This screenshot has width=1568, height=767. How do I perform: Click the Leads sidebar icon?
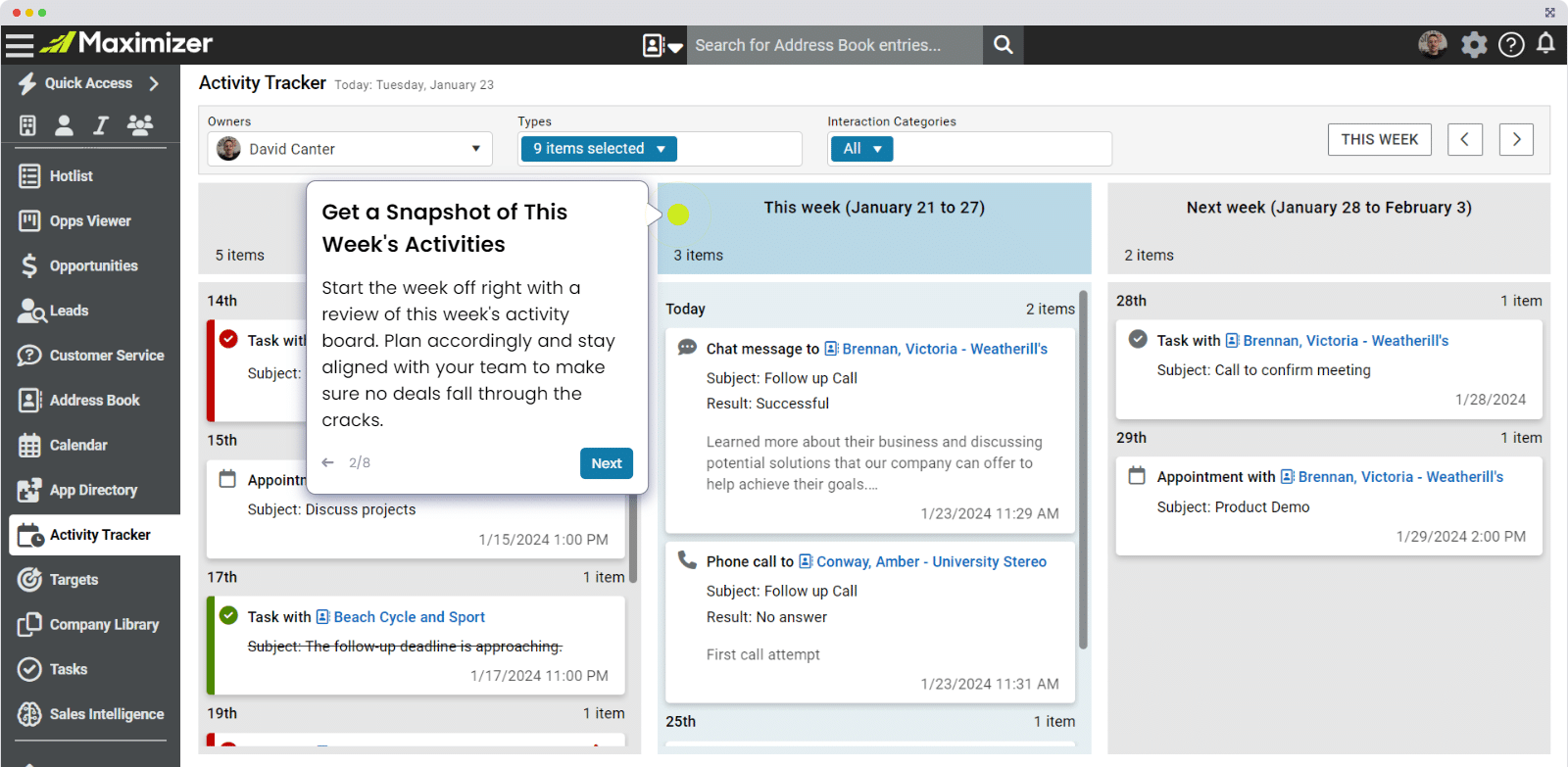pyautogui.click(x=31, y=311)
